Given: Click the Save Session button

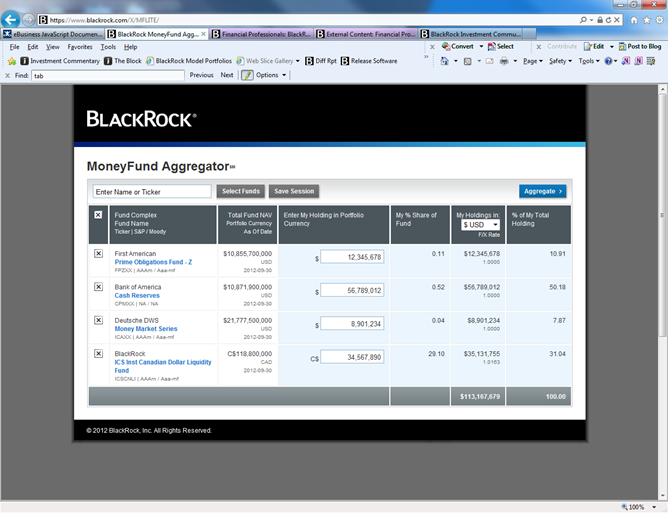Looking at the screenshot, I should 294,191.
